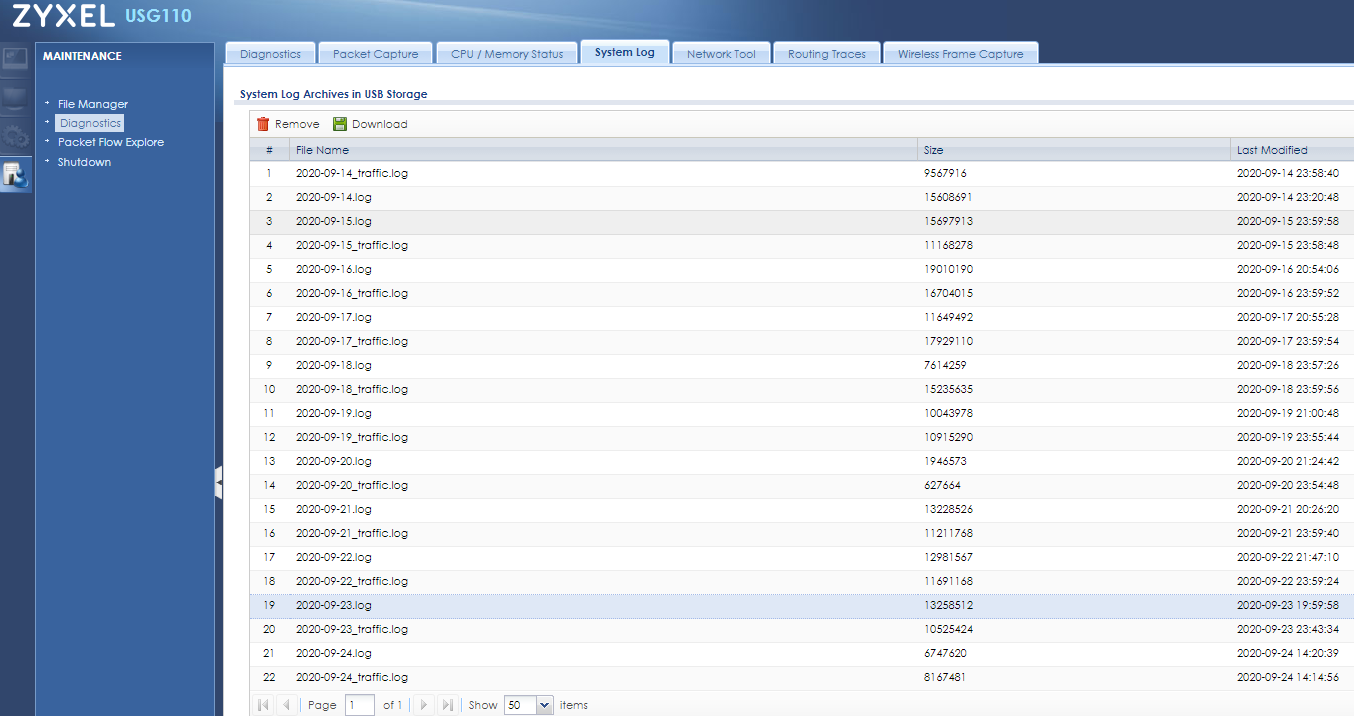Select file 2020-09-14_traffic.log
Screen dimensions: 1354x716
pos(352,173)
